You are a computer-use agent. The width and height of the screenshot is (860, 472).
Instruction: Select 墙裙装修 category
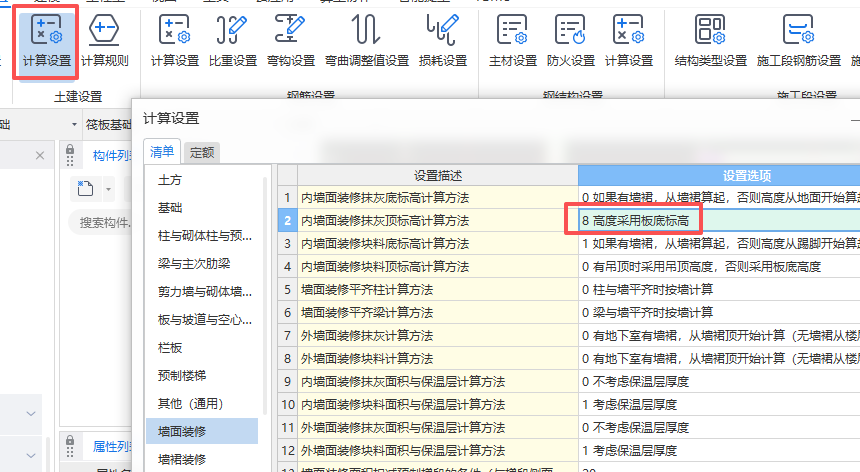click(x=182, y=459)
